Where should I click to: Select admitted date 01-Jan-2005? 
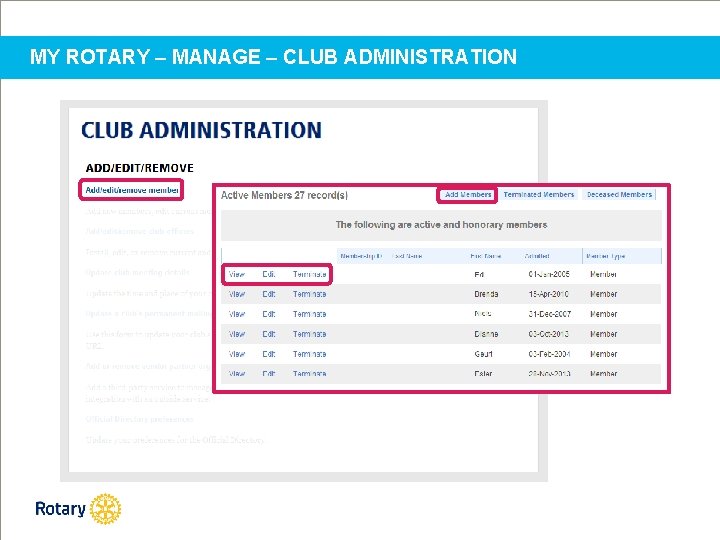pos(549,274)
